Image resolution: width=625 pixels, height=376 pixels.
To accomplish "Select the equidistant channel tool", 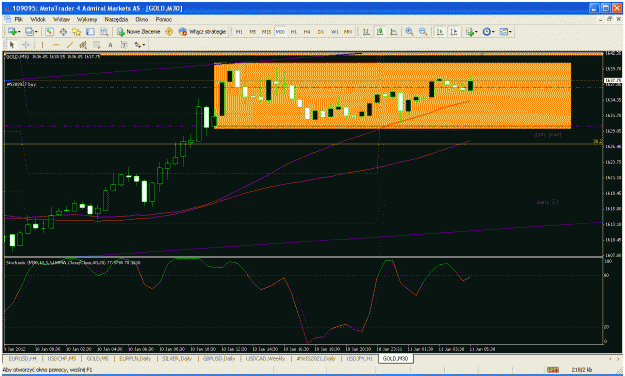I will tap(83, 45).
